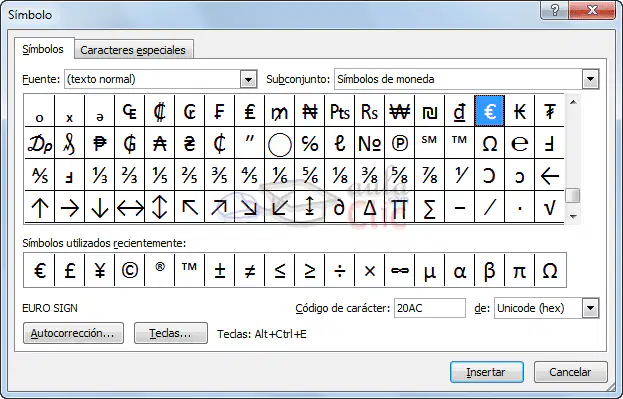Select the Won currency symbol in grid
623x399 pixels.
point(399,111)
